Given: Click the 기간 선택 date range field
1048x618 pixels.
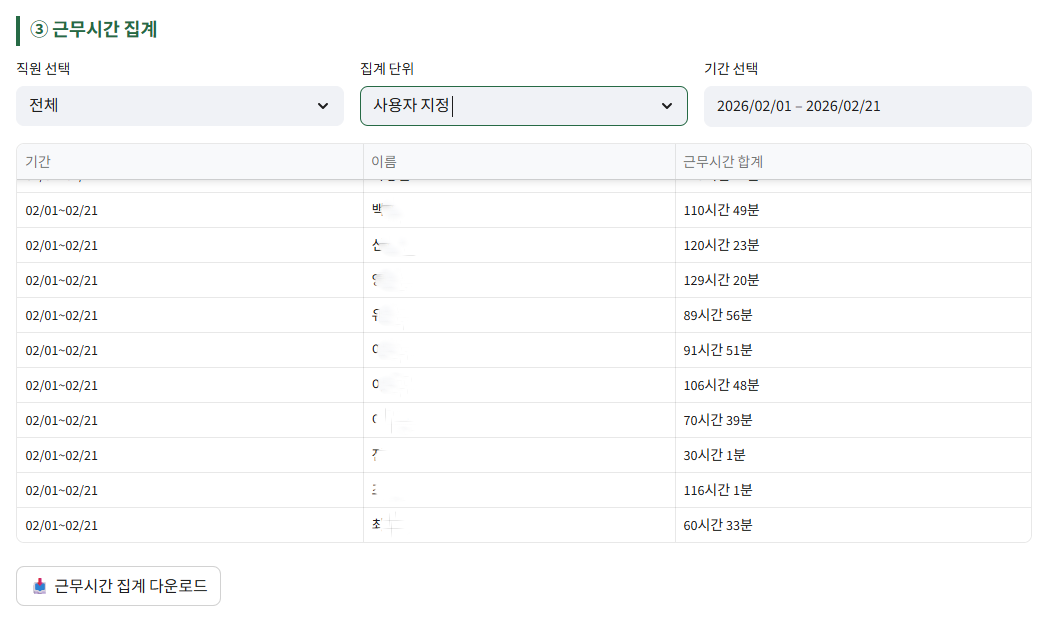Looking at the screenshot, I should (x=867, y=105).
